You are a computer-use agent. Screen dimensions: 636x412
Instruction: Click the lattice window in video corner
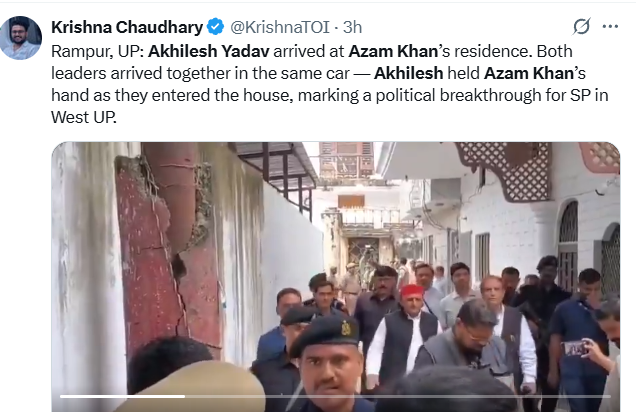(x=503, y=170)
